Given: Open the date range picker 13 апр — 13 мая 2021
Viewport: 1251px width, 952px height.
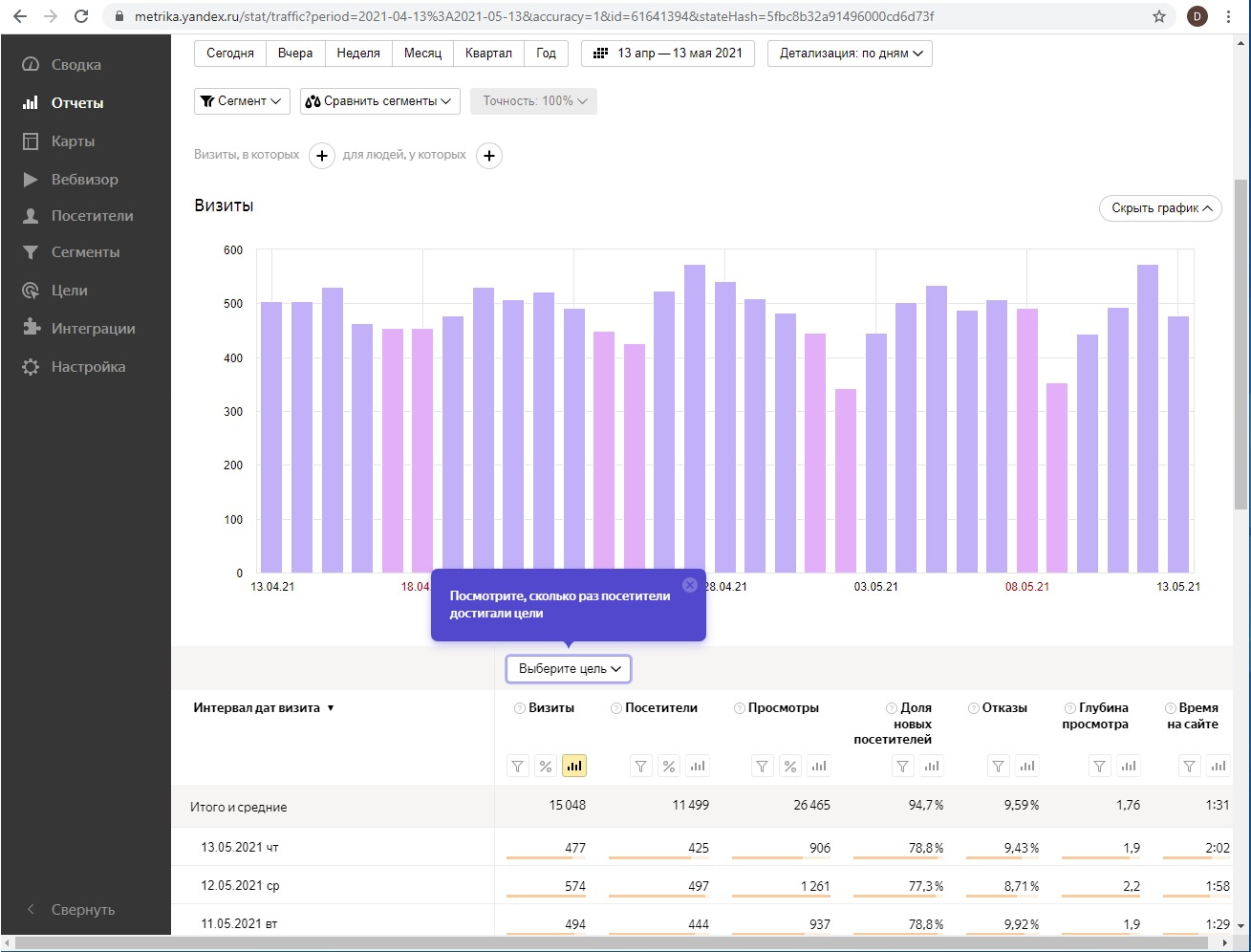Looking at the screenshot, I should point(668,54).
